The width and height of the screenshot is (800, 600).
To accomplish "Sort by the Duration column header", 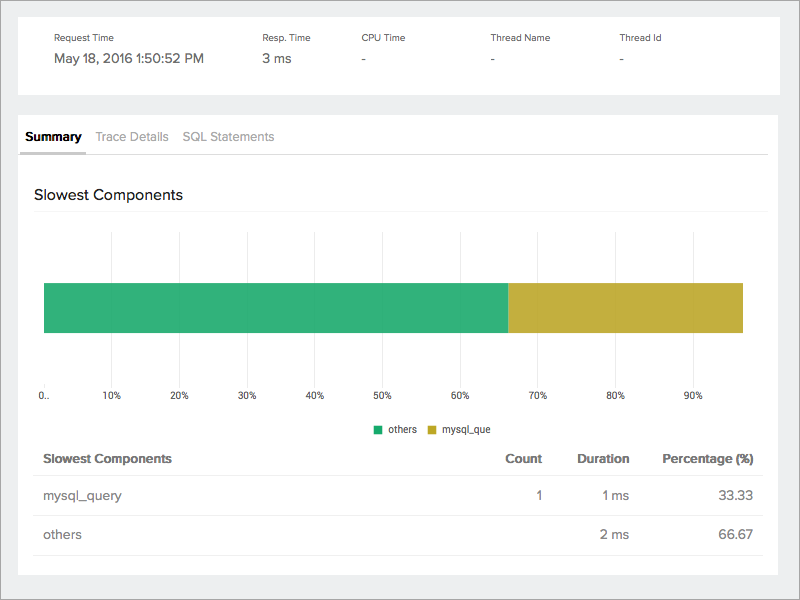I will click(602, 458).
